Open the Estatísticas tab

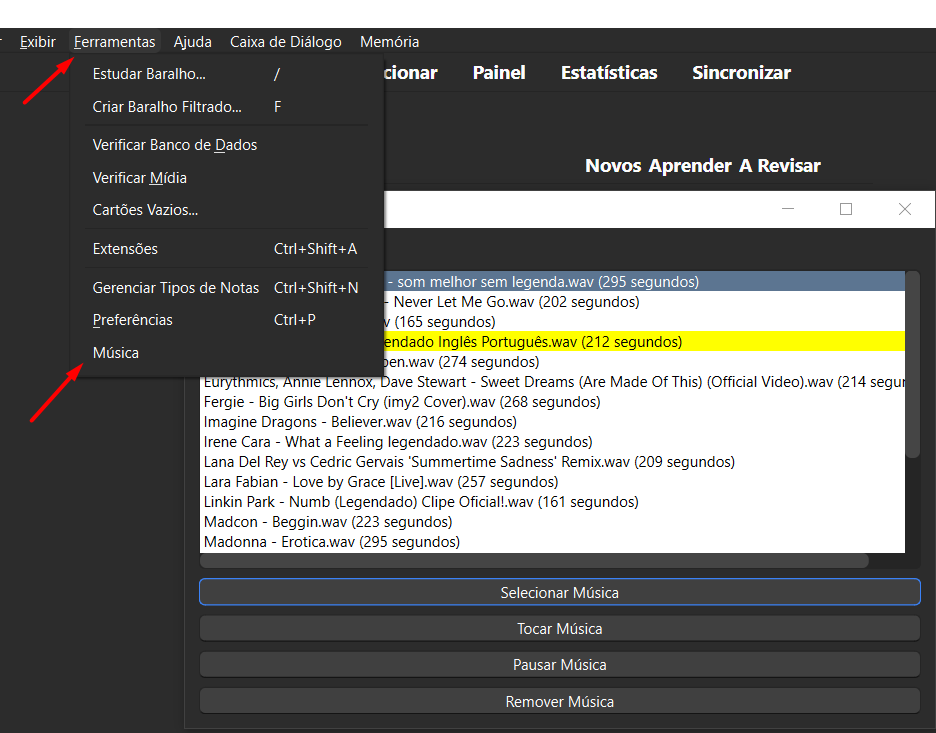[608, 73]
